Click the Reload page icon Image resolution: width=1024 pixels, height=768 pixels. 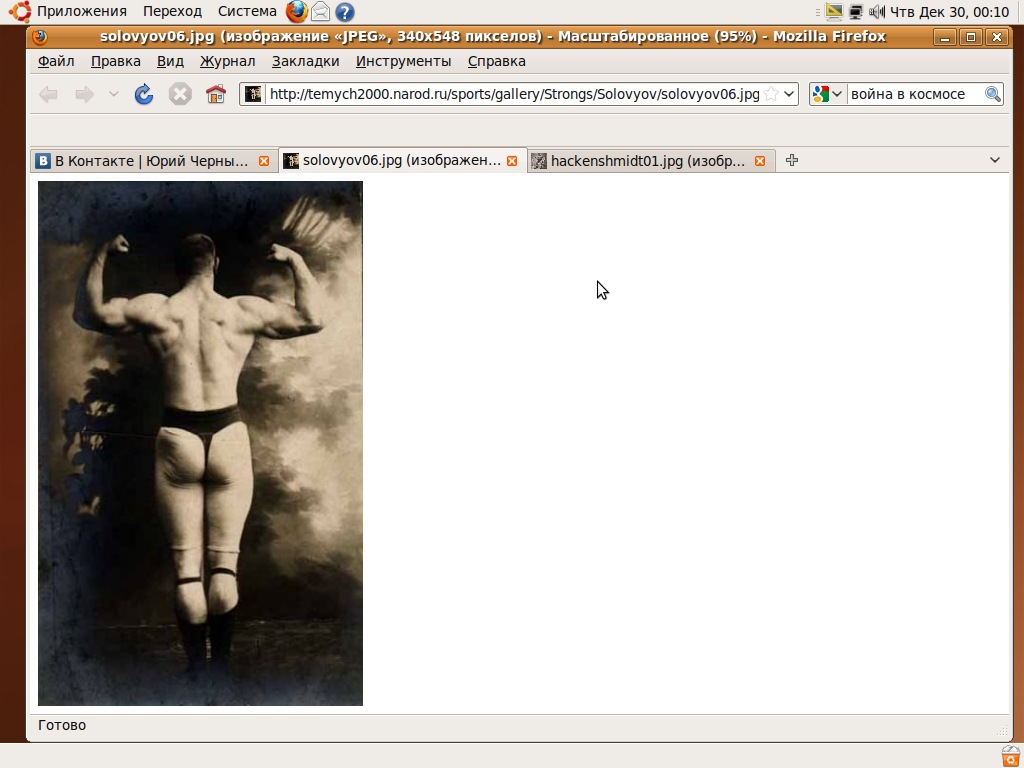coord(144,94)
